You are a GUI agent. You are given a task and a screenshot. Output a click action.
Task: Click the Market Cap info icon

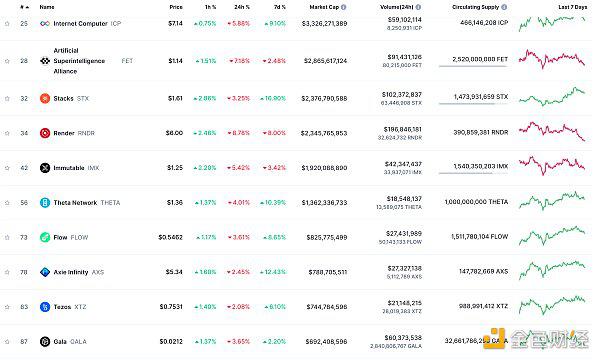click(344, 7)
